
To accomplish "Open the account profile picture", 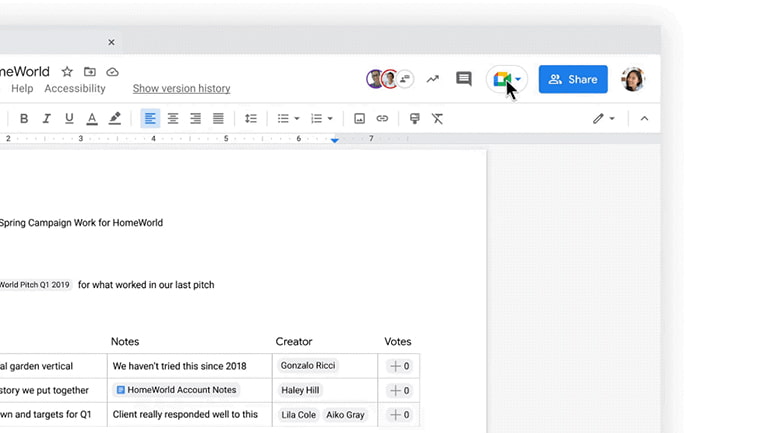I will click(x=633, y=79).
